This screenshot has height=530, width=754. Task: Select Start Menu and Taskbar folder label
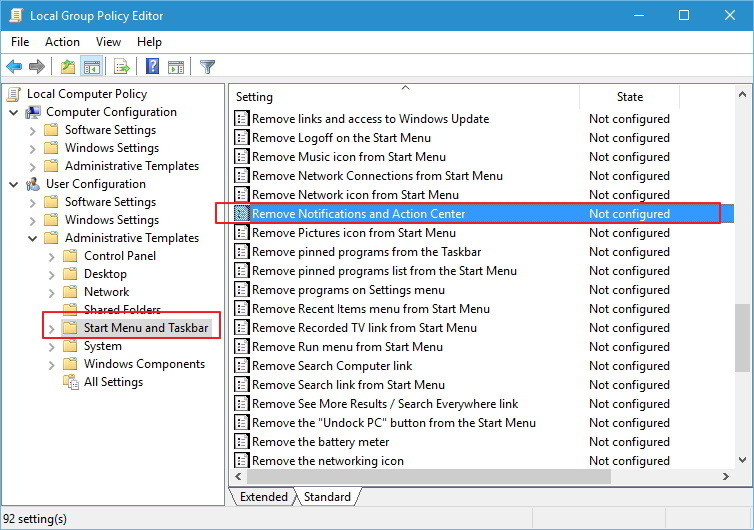pyautogui.click(x=146, y=328)
